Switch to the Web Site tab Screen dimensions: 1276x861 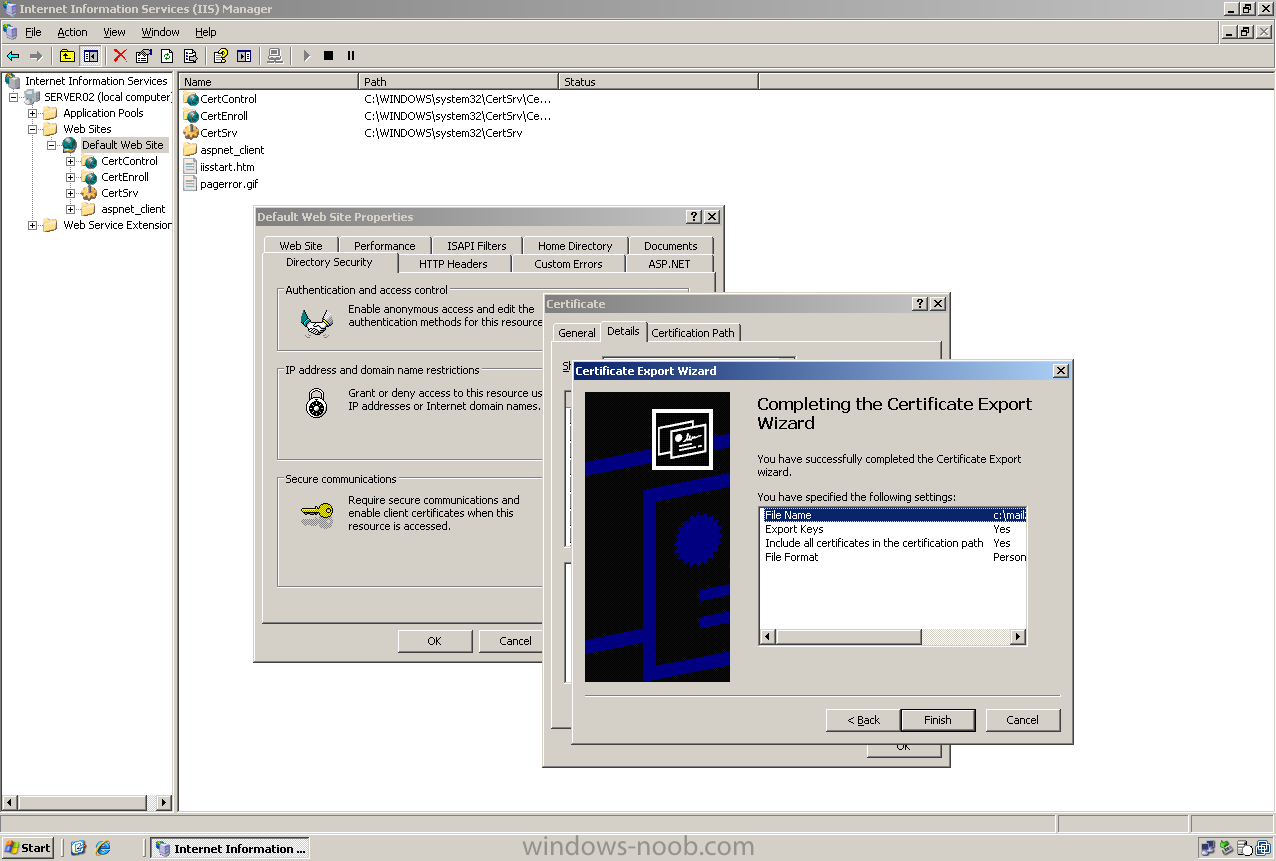[301, 246]
